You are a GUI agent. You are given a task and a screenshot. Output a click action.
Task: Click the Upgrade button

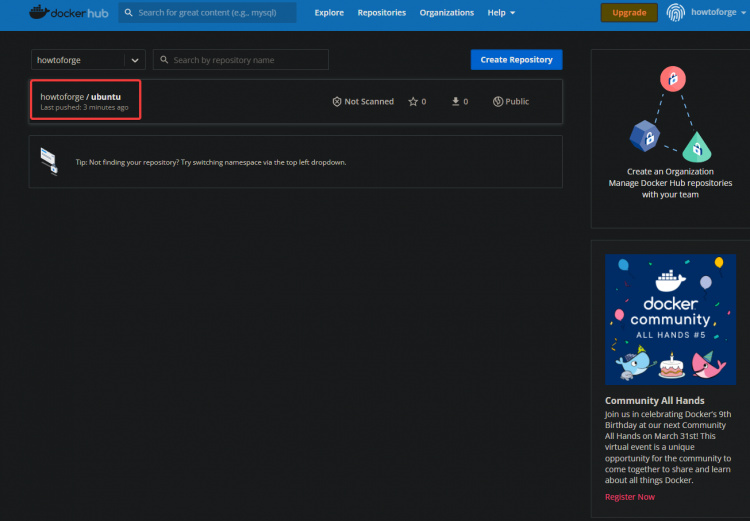[629, 13]
